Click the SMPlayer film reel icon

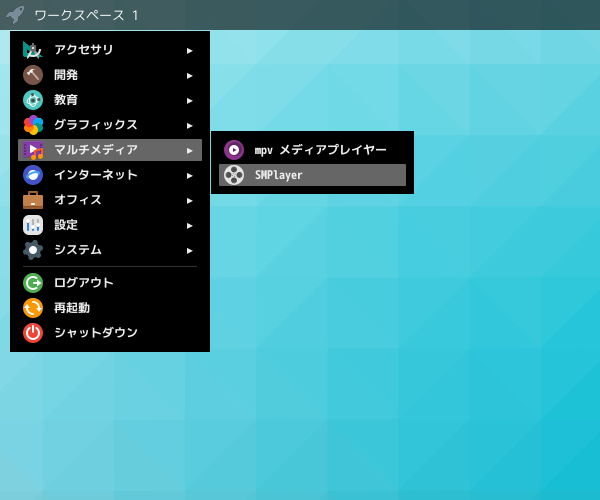(x=234, y=175)
